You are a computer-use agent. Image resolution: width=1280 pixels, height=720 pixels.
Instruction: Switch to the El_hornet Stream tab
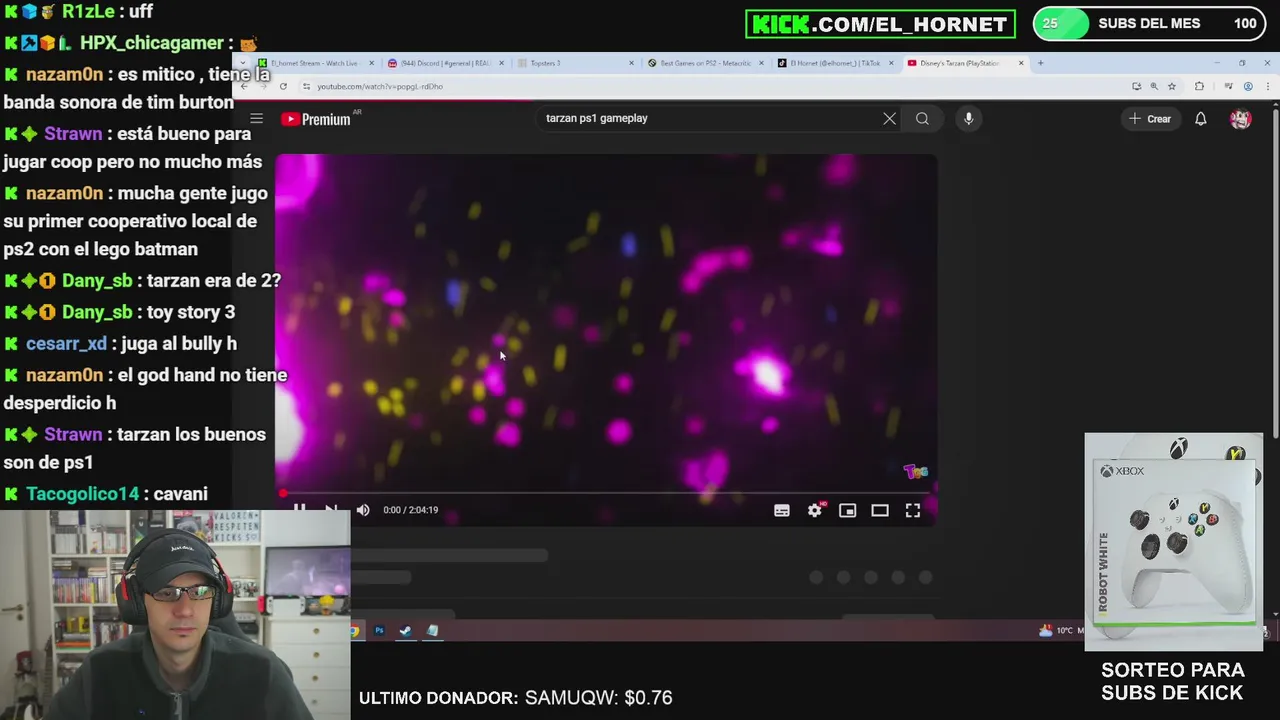click(x=313, y=63)
